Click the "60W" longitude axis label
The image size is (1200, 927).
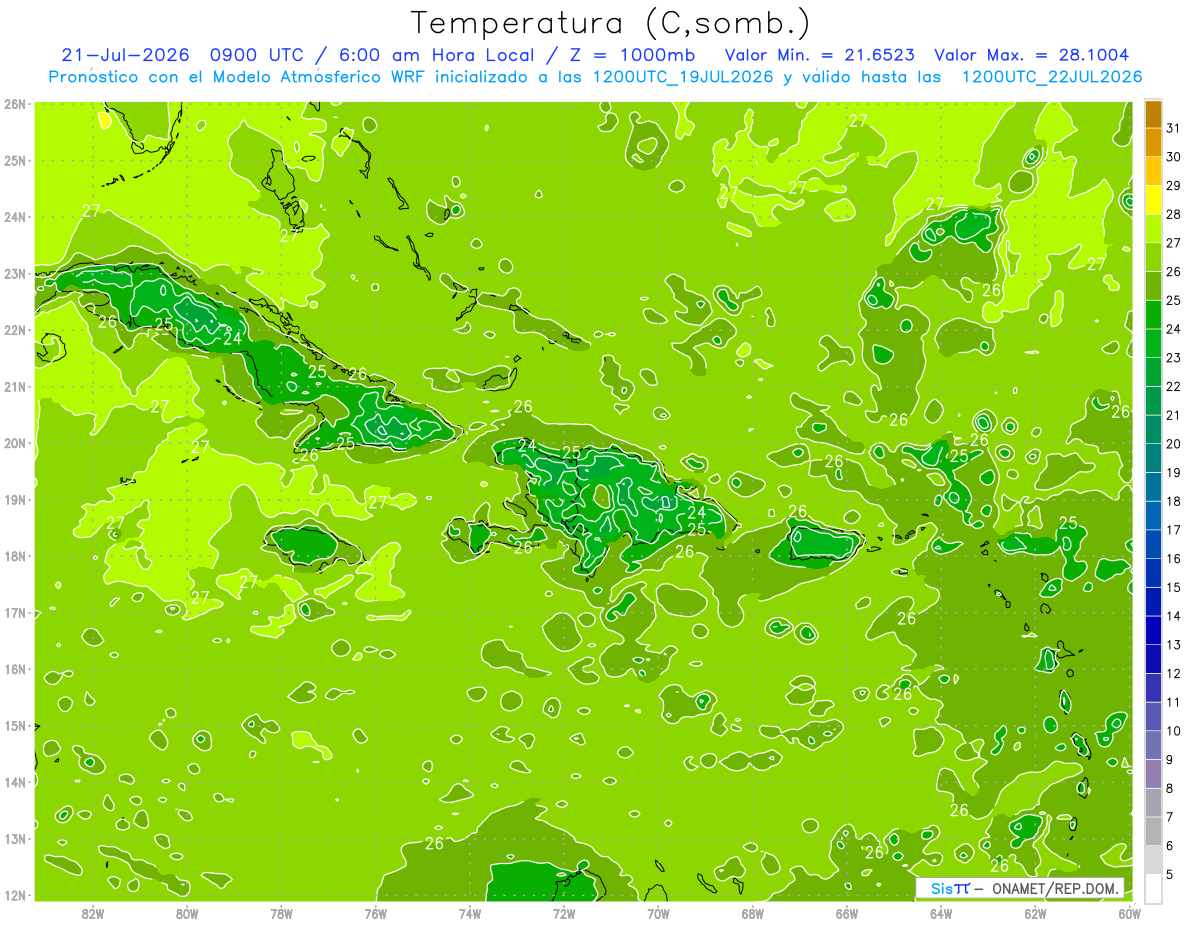(x=1129, y=913)
